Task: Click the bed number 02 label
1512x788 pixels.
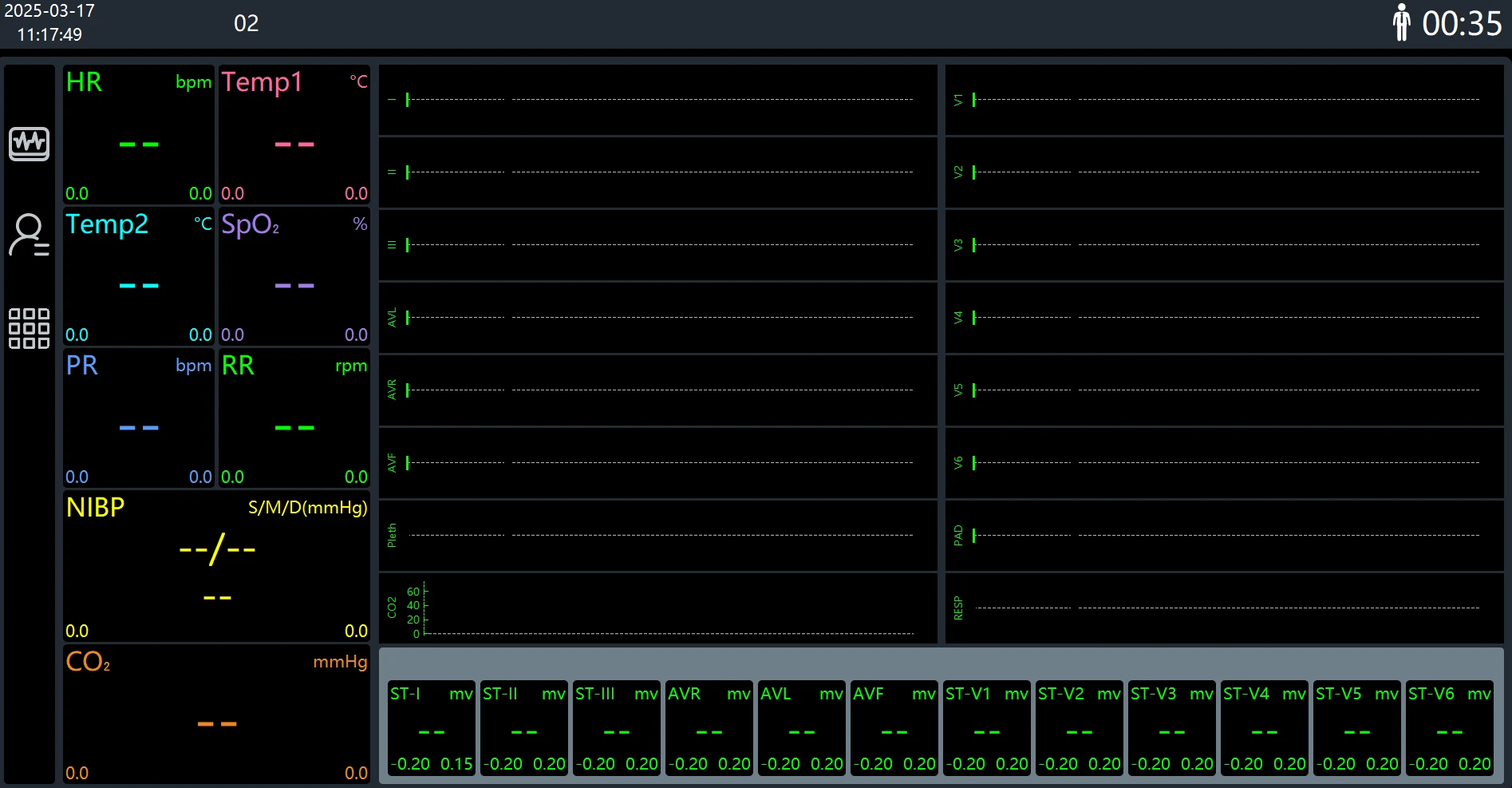Action: point(246,24)
